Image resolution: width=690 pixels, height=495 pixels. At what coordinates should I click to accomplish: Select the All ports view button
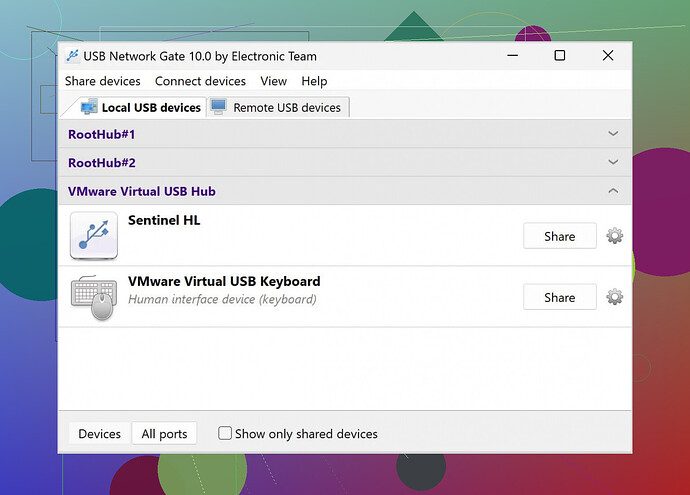[164, 434]
